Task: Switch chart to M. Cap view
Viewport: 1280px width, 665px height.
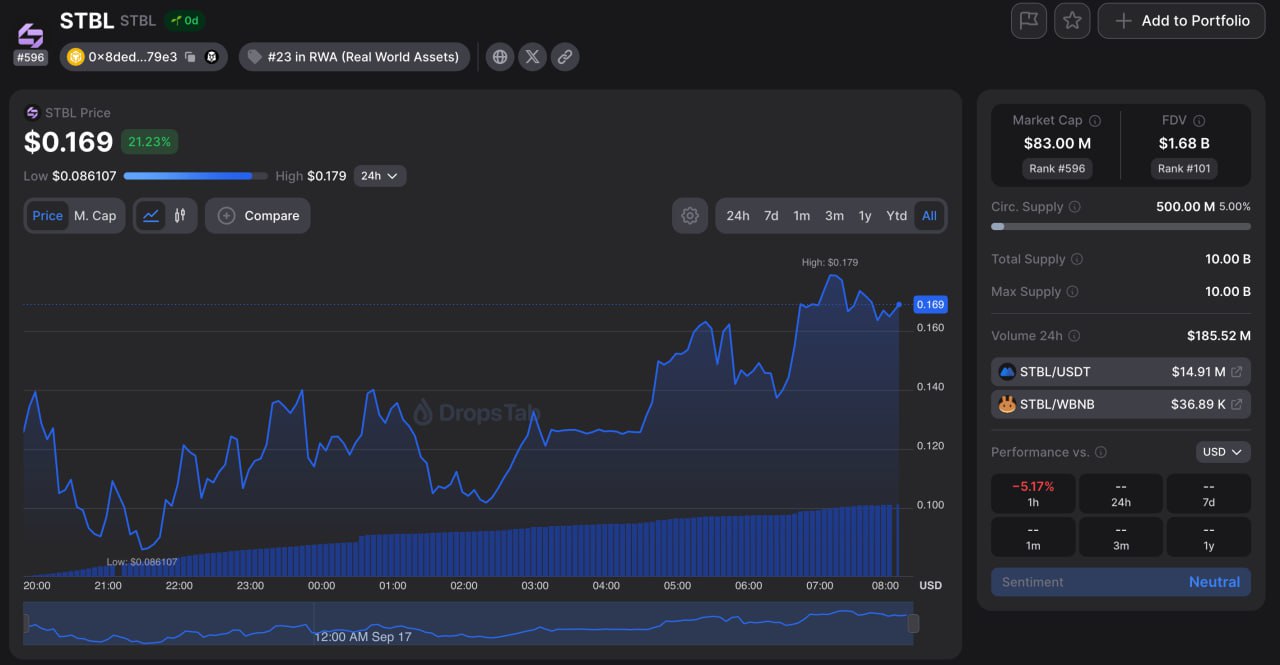Action: coord(95,216)
